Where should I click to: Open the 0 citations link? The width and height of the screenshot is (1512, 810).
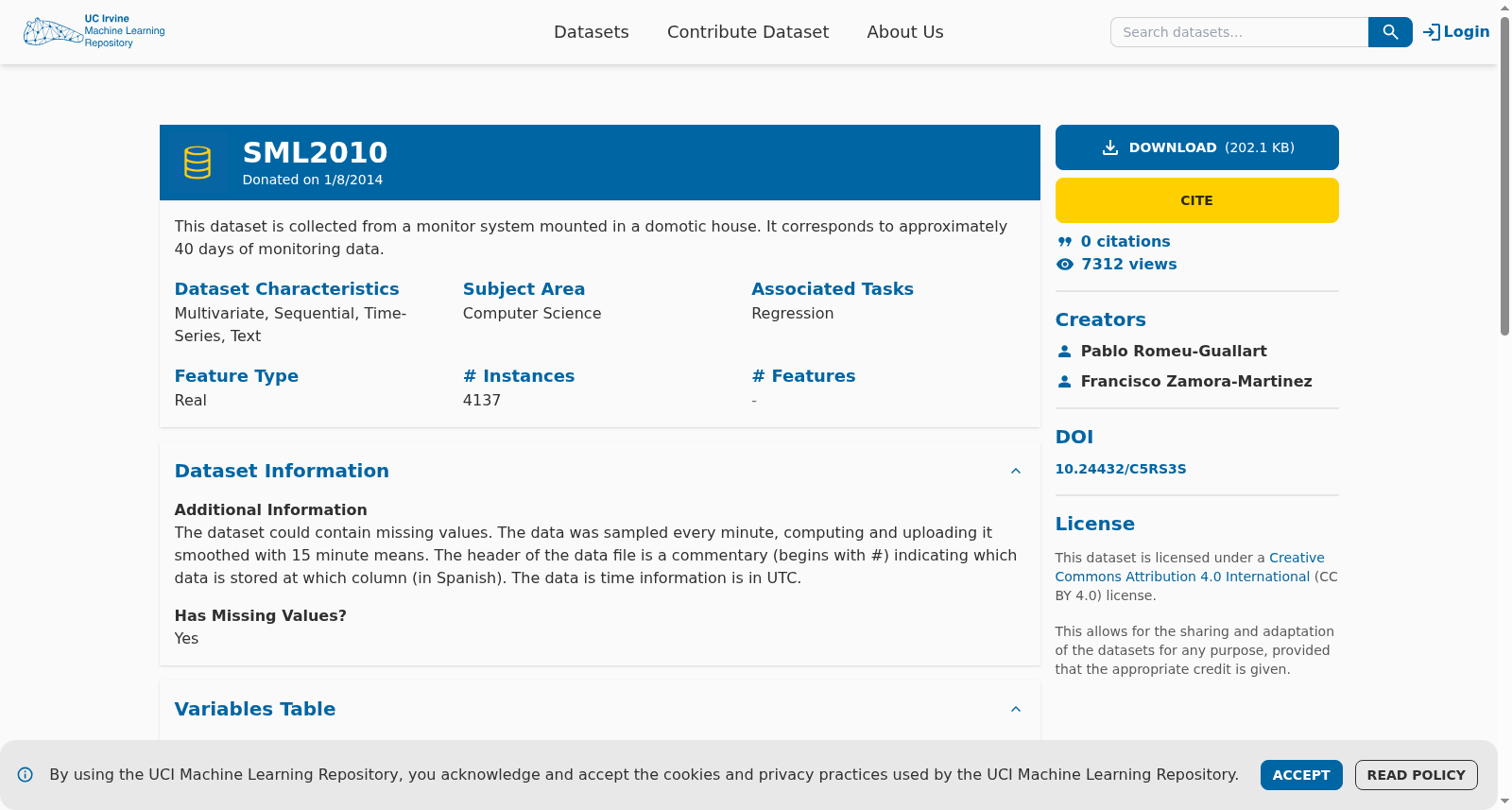pos(1125,242)
